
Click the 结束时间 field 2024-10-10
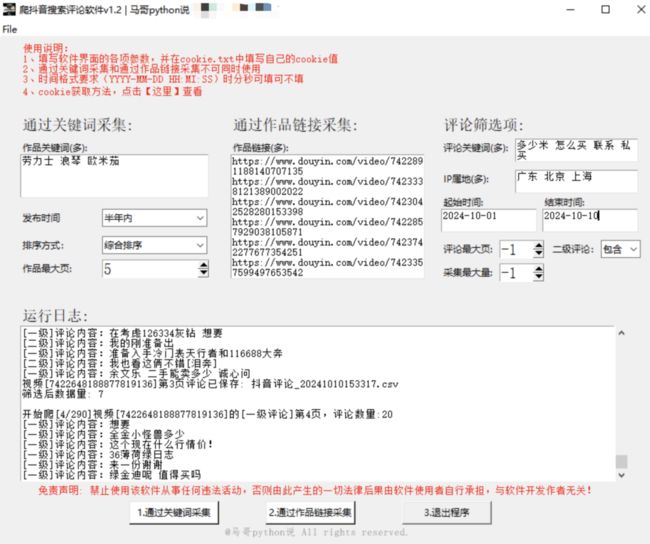590,220
